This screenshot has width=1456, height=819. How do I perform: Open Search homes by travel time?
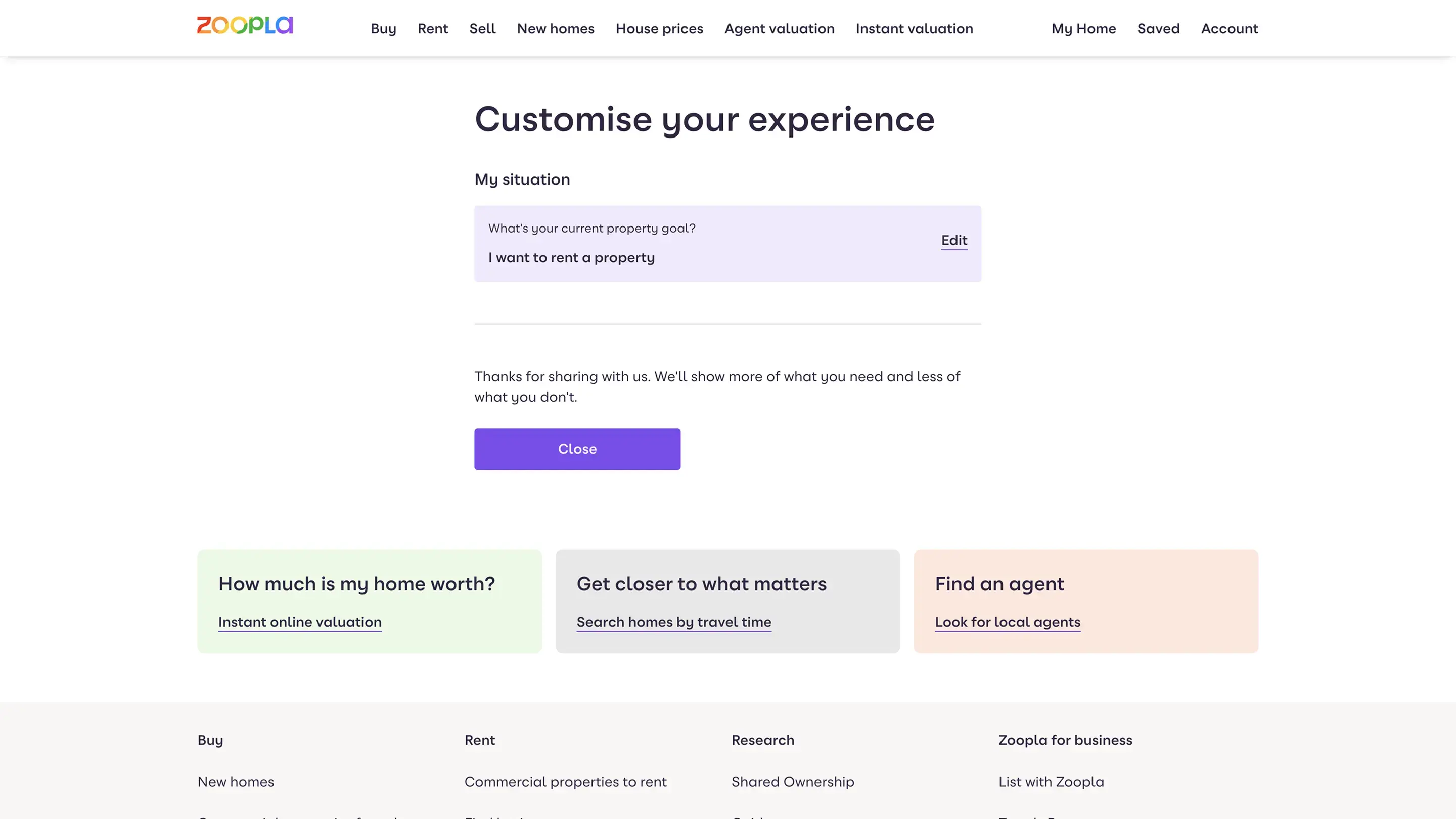674,622
